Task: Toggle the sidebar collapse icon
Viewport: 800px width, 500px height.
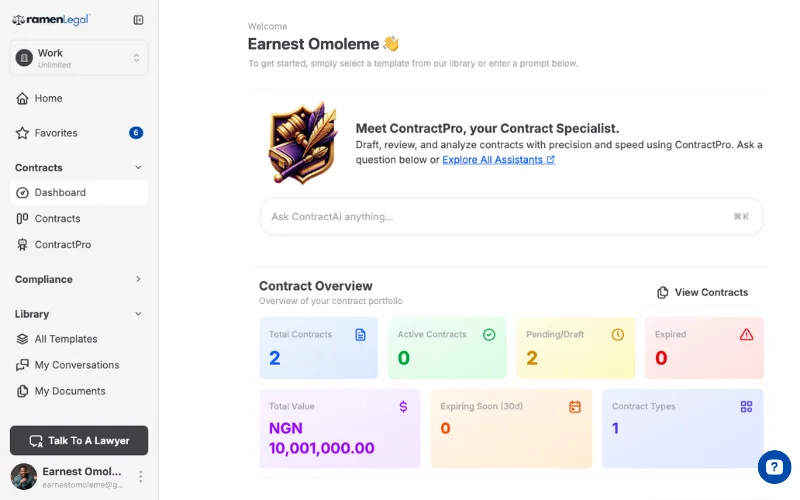Action: pyautogui.click(x=138, y=20)
